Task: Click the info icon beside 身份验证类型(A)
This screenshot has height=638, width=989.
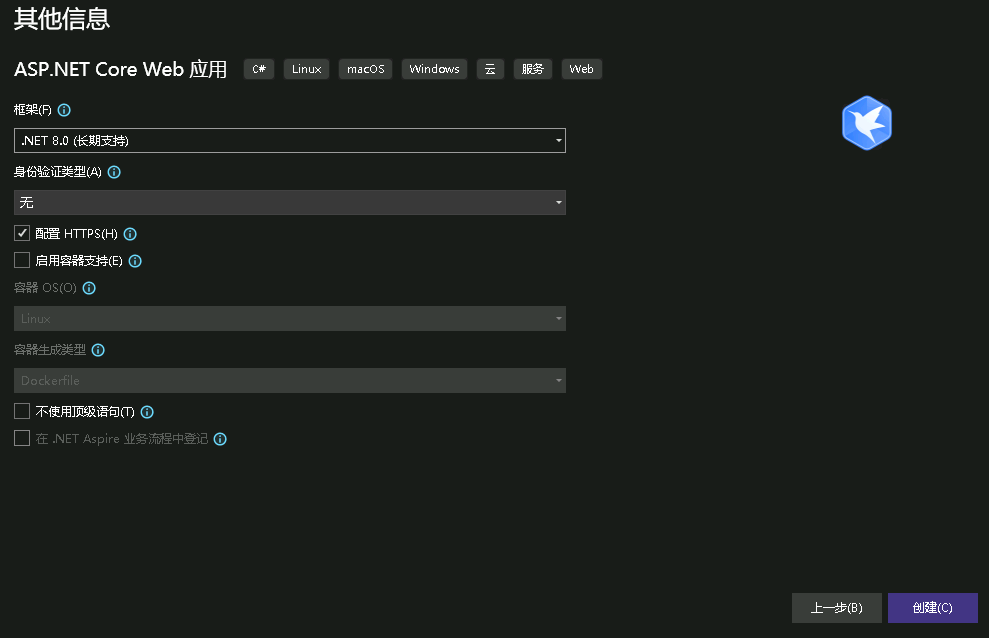Action: pyautogui.click(x=114, y=172)
